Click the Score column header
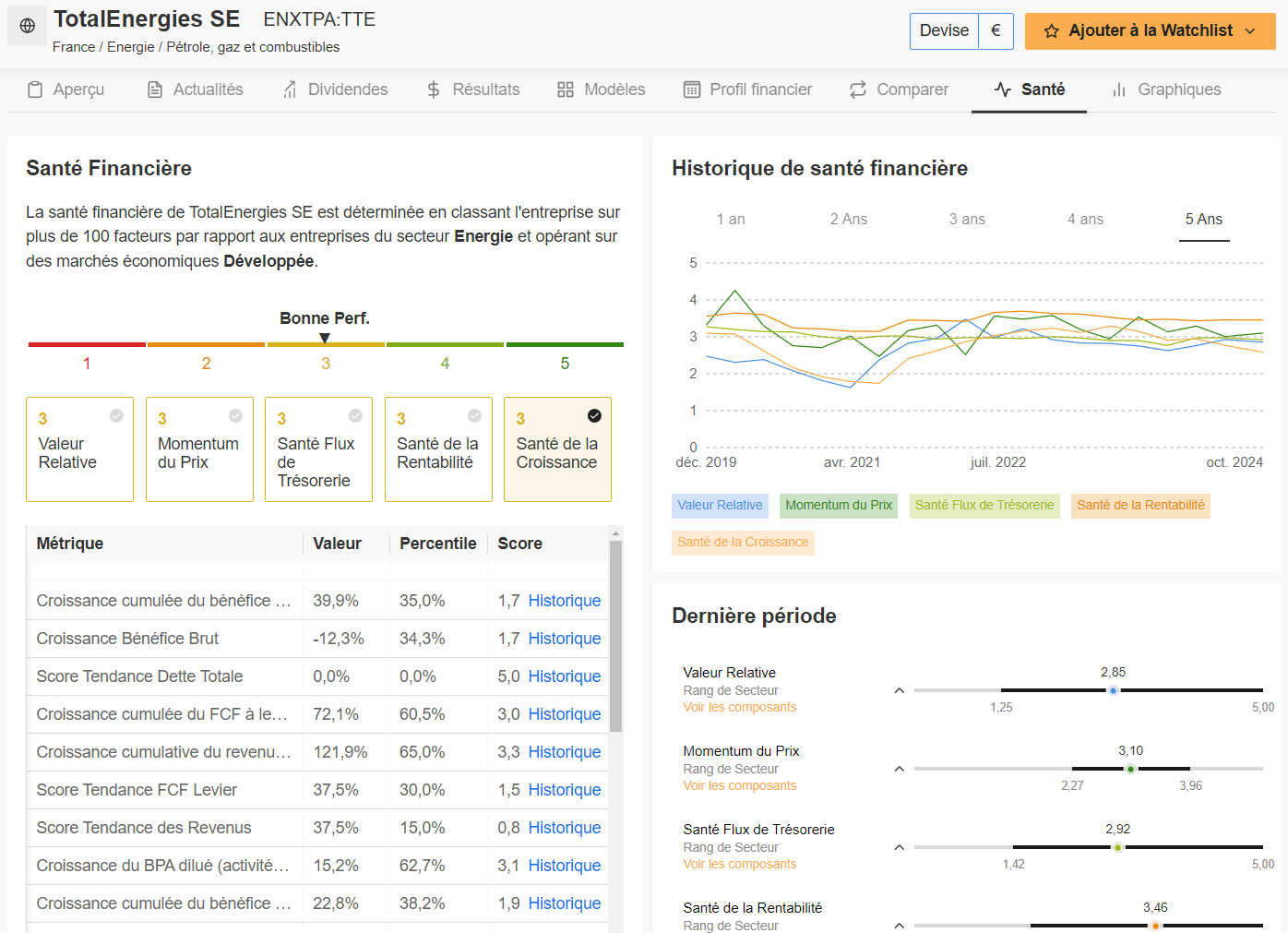This screenshot has height=933, width=1288. [x=519, y=544]
